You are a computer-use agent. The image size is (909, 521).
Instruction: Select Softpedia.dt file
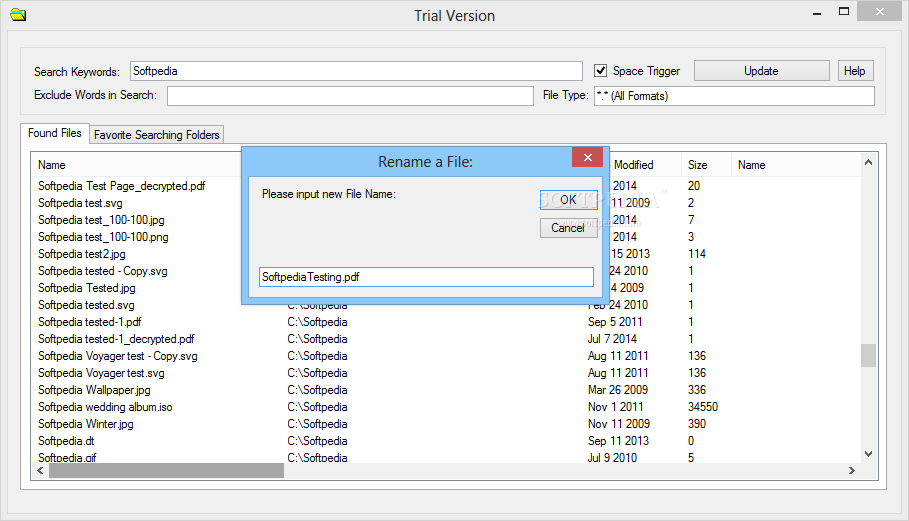tap(66, 441)
